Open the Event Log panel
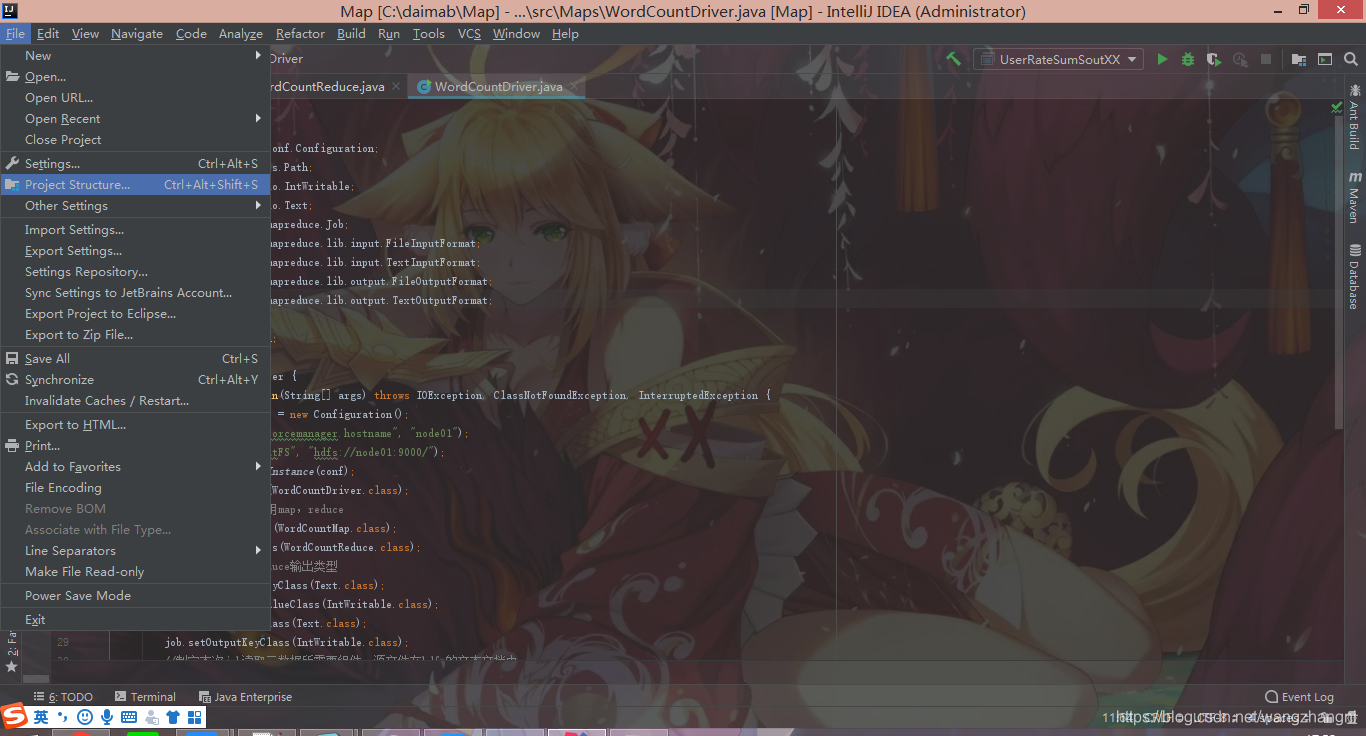Screen dimensions: 1366x736 [x=1299, y=697]
